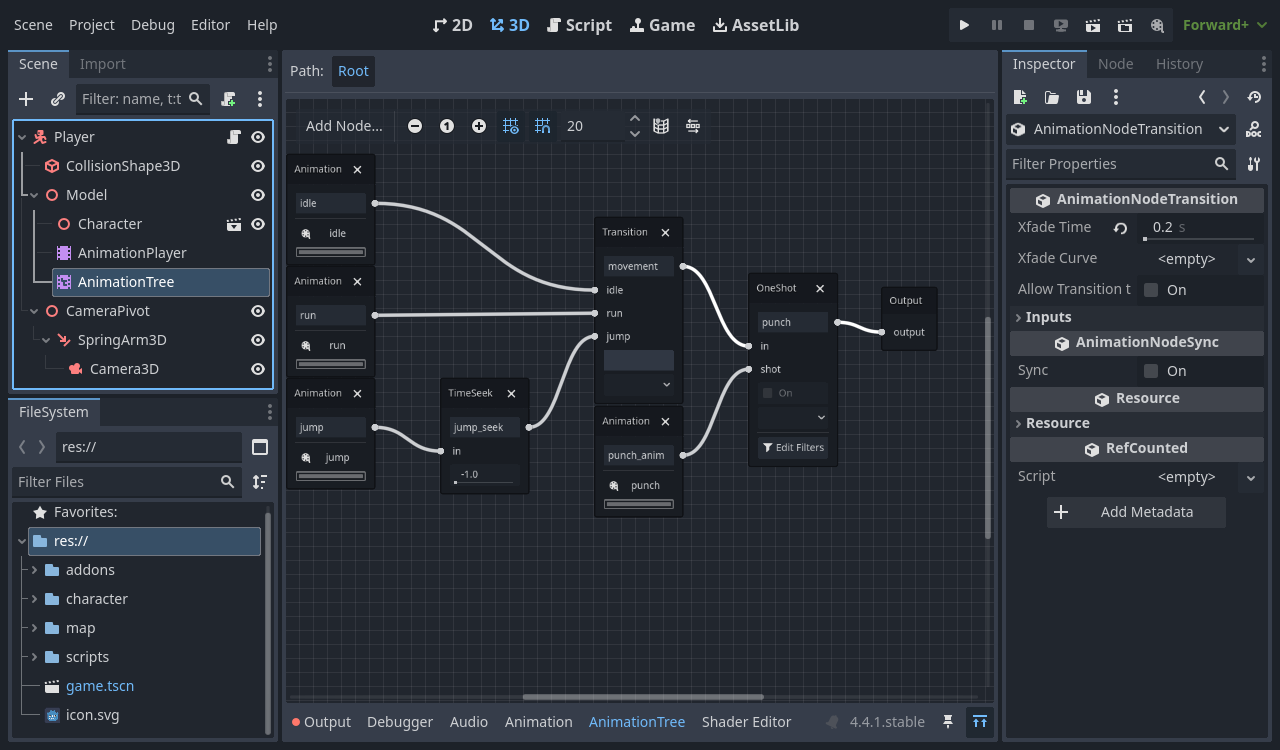This screenshot has width=1280, height=750.
Task: Open documentation for AnimationNodeTransition
Action: click(1254, 129)
